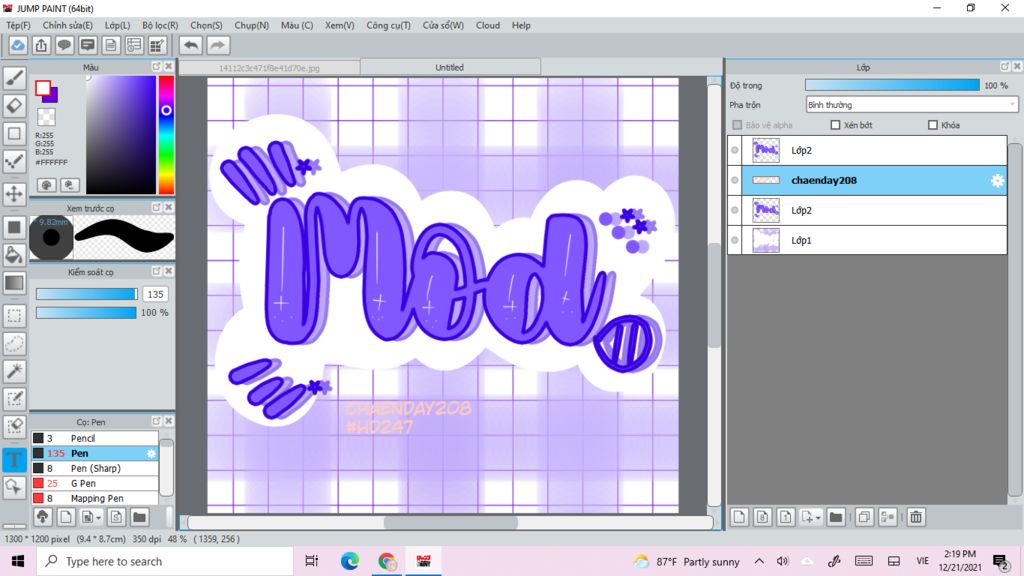1024x576 pixels.
Task: Open Windows Start menu
Action: (18, 561)
